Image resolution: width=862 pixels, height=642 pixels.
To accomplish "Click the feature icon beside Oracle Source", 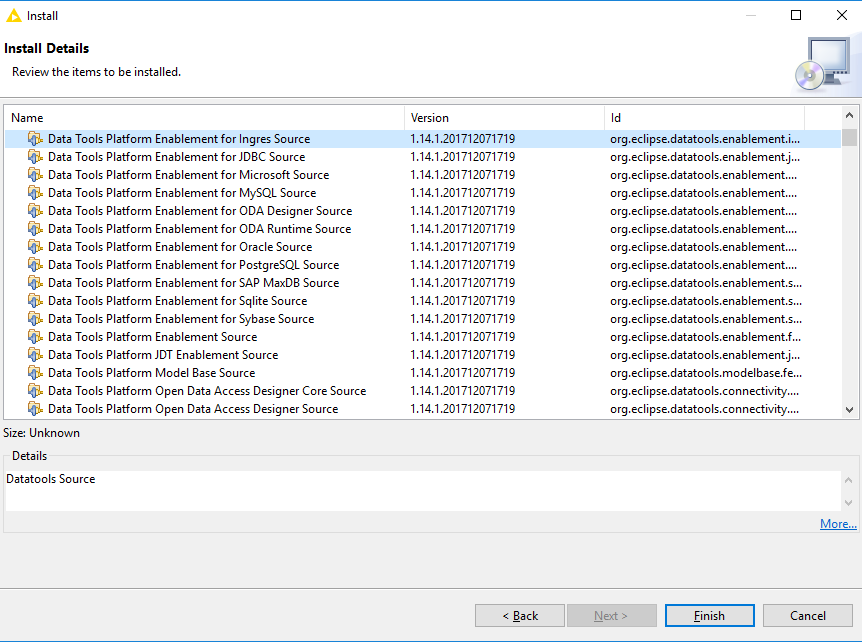I will 35,247.
